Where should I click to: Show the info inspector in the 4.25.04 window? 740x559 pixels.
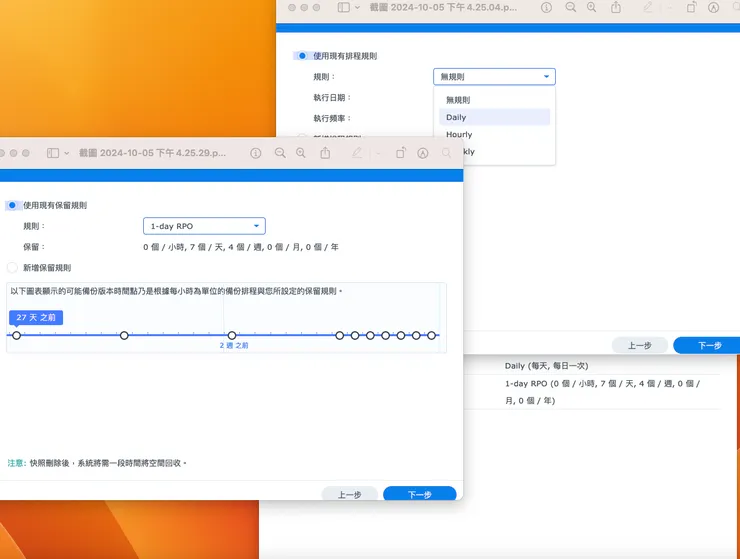coord(547,7)
